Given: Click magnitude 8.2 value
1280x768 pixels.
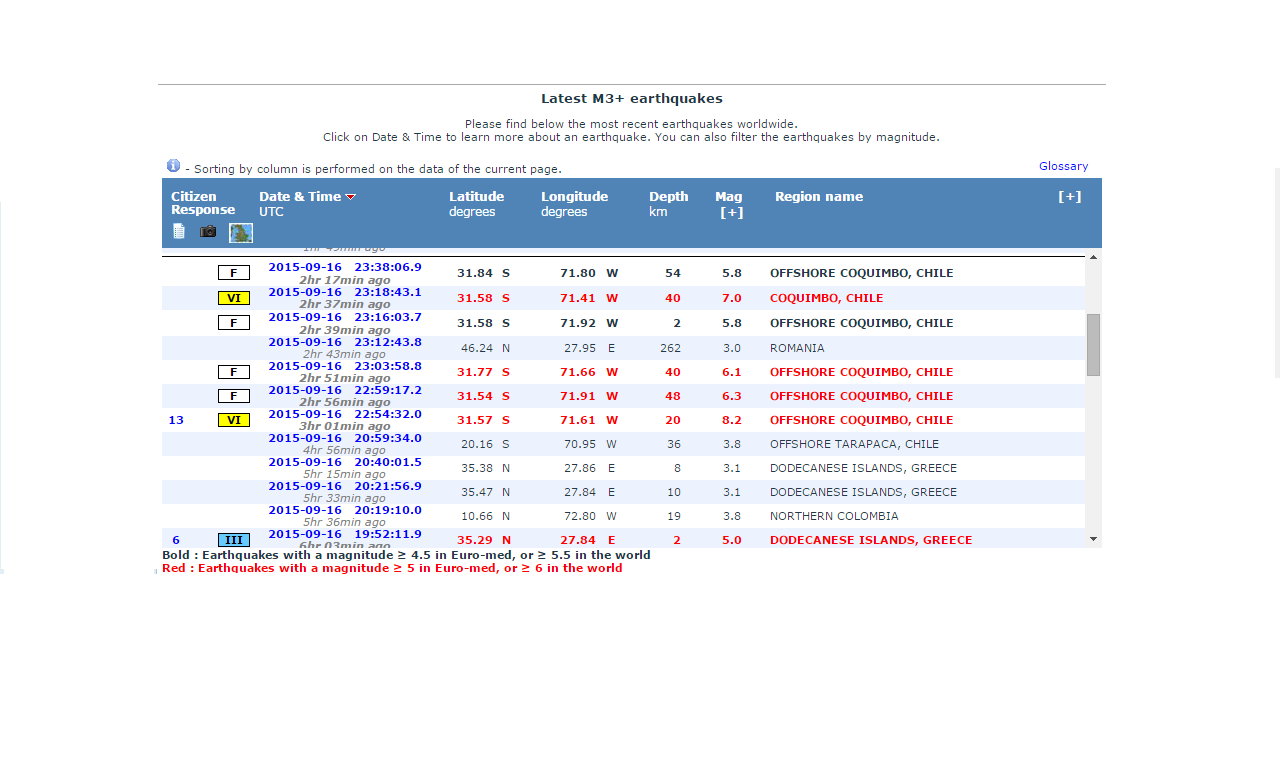Looking at the screenshot, I should [732, 420].
